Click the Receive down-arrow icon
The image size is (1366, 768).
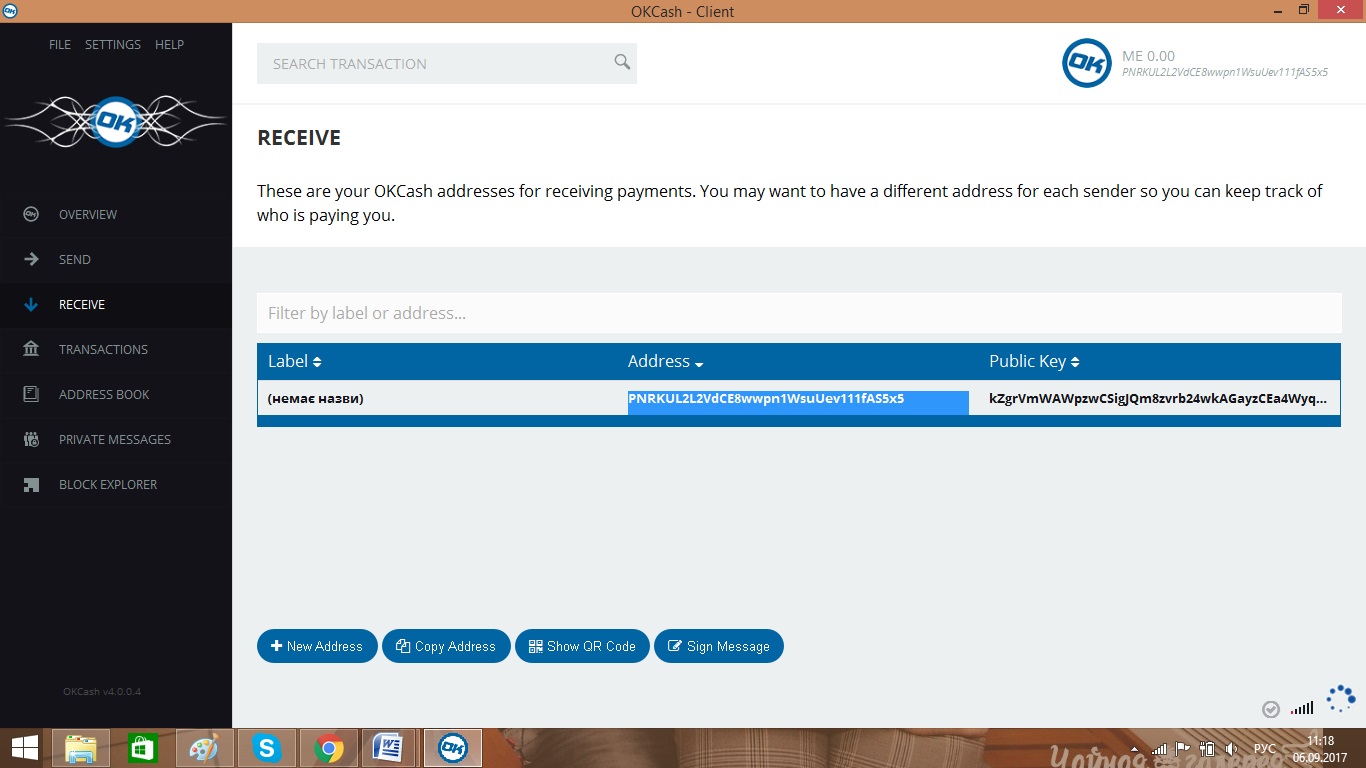[31, 304]
